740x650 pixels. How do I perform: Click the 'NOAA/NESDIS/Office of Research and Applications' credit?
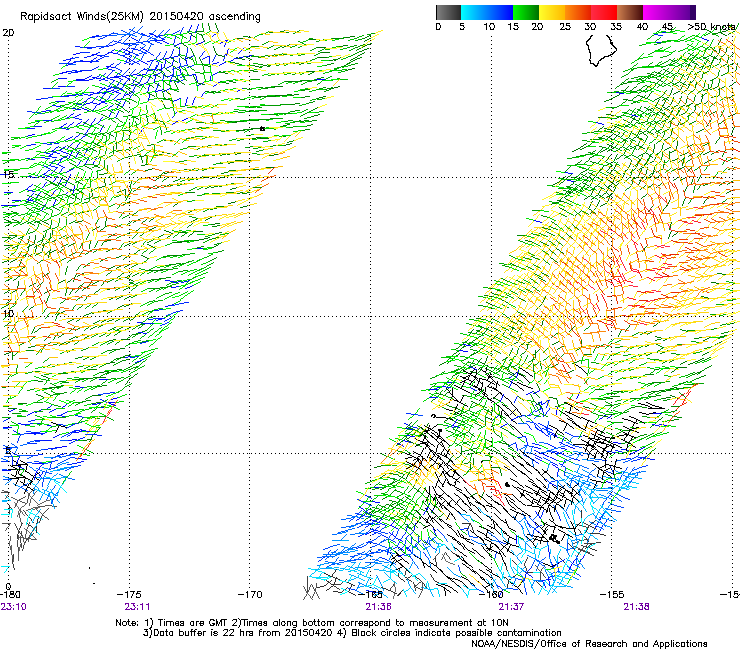coord(589,644)
